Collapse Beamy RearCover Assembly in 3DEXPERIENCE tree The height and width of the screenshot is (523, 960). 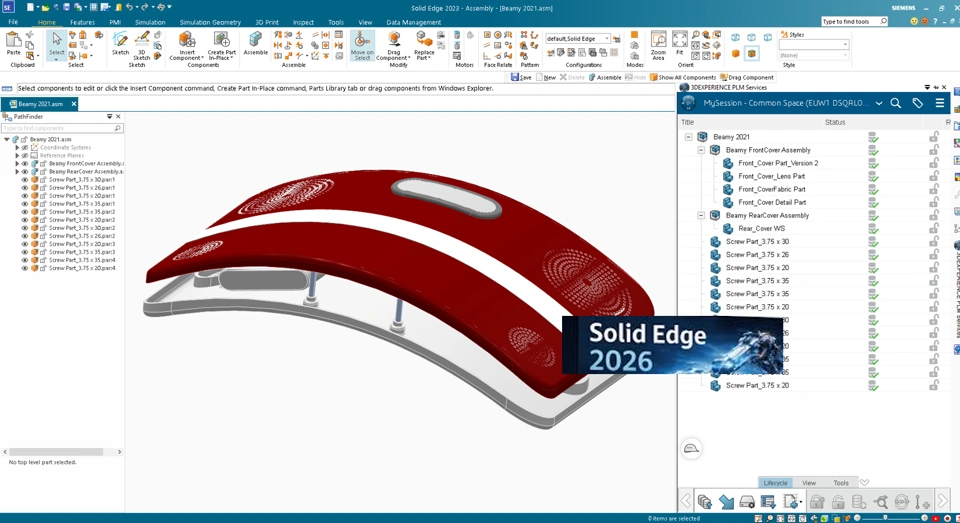[x=702, y=216]
